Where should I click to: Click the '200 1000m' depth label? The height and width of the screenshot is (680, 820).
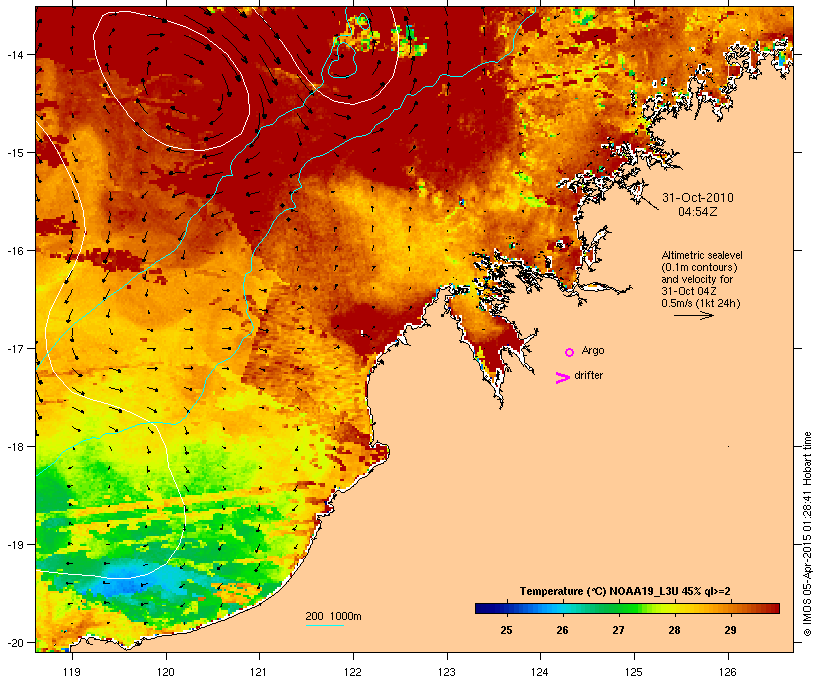[x=334, y=616]
